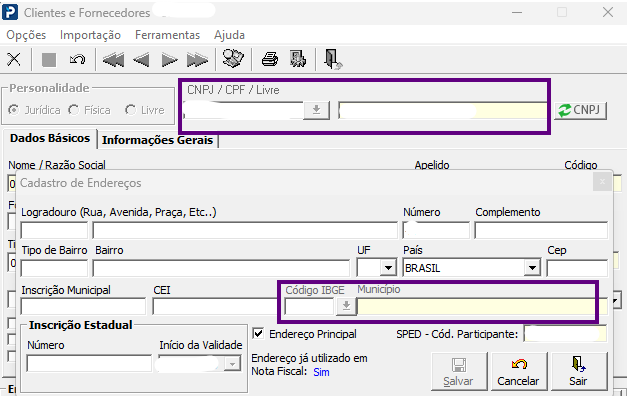Click the Complemento field
The height and width of the screenshot is (396, 627).
tap(541, 231)
